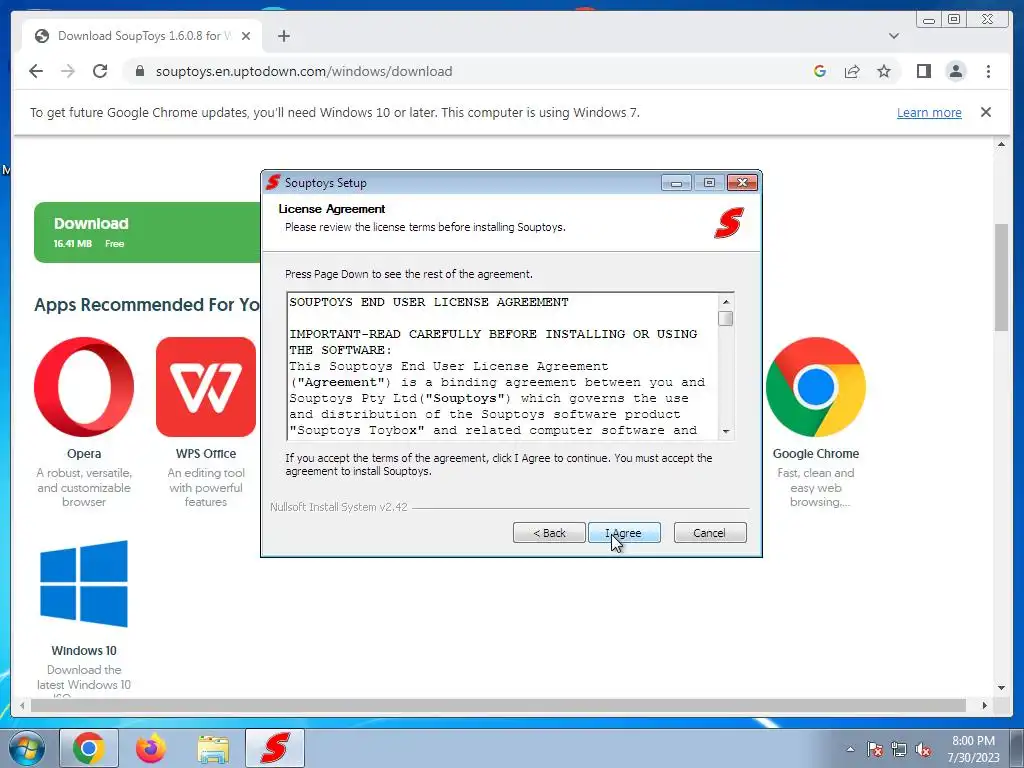Click the Souptoys S icon in title bar
Viewport: 1024px width, 768px height.
[273, 183]
